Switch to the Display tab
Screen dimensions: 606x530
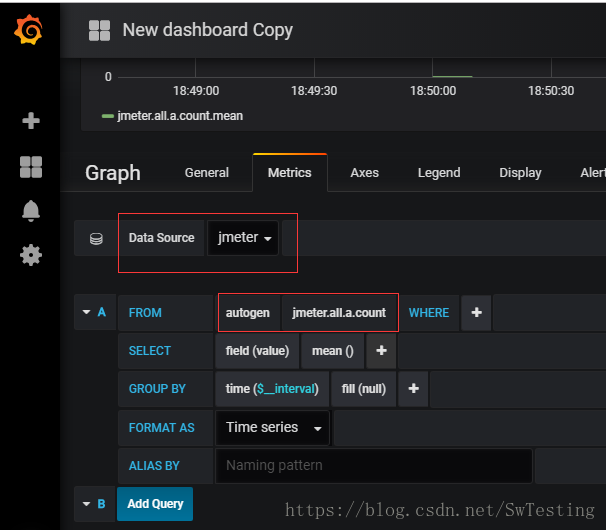(520, 173)
